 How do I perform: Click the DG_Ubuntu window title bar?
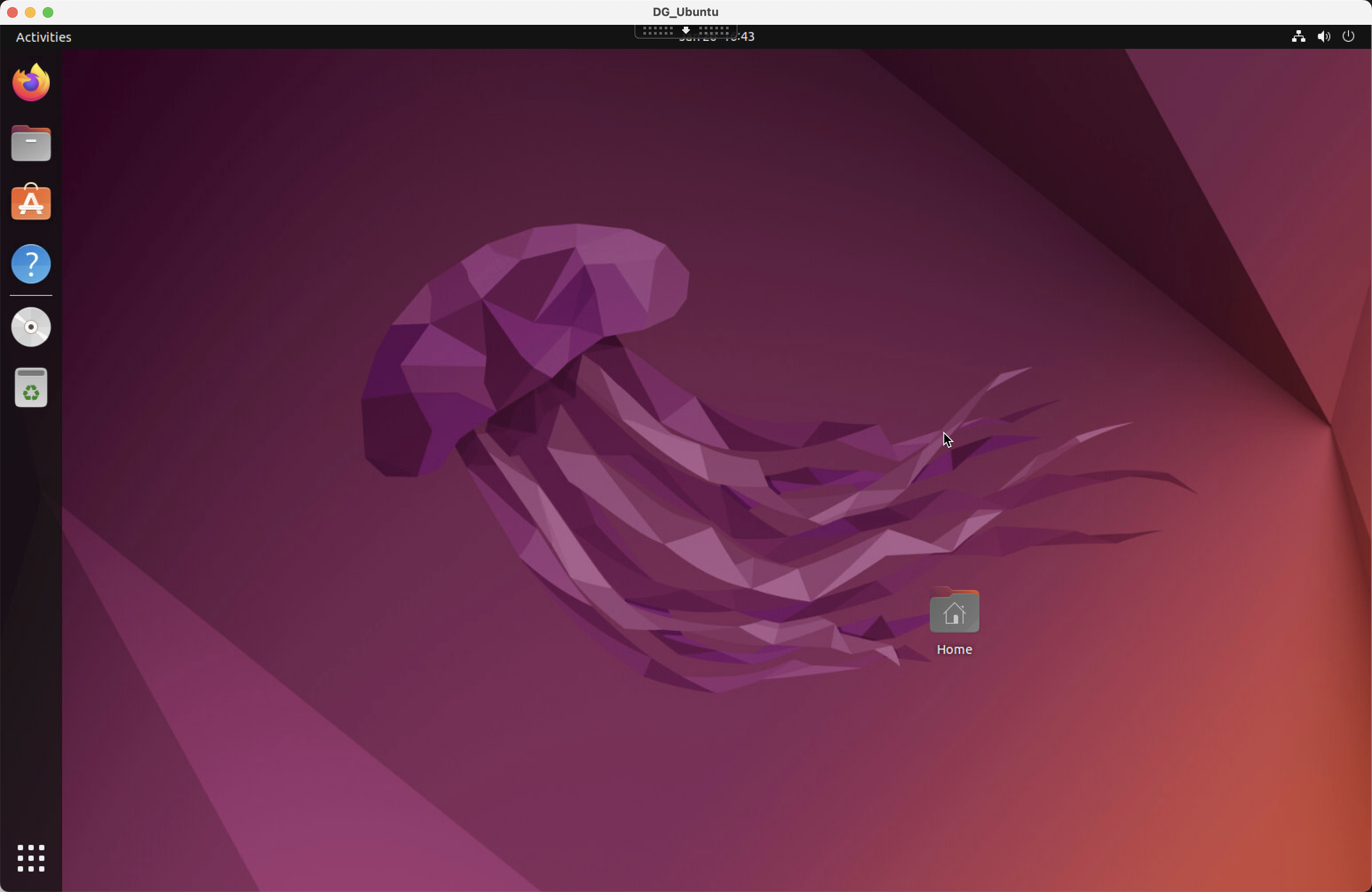(x=685, y=12)
